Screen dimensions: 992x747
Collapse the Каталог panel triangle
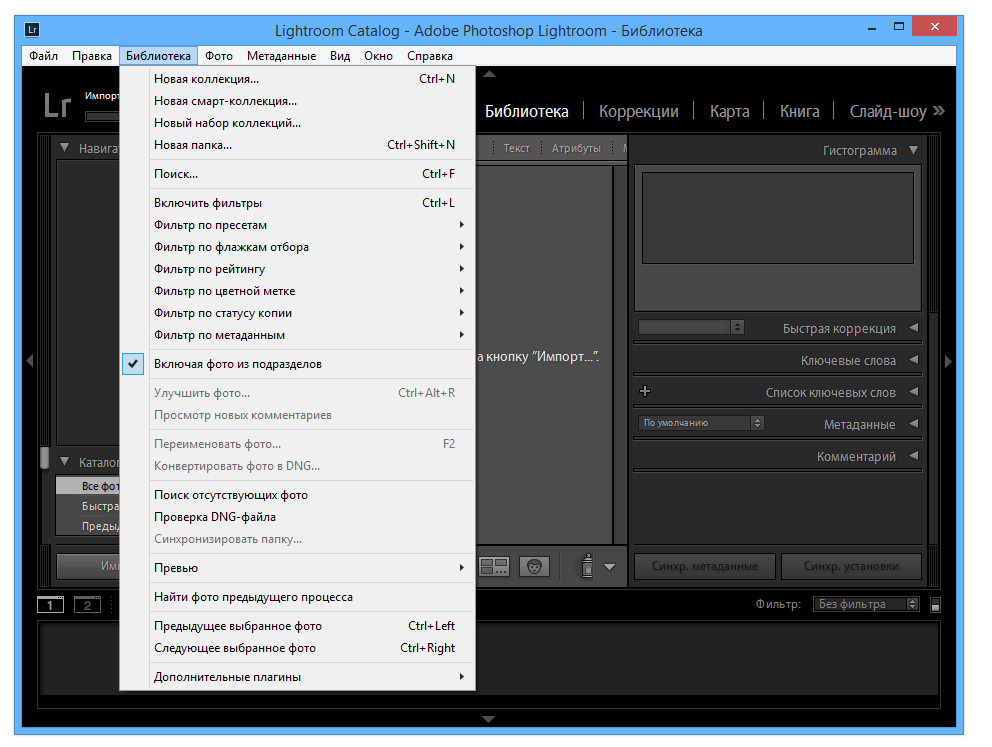[65, 462]
